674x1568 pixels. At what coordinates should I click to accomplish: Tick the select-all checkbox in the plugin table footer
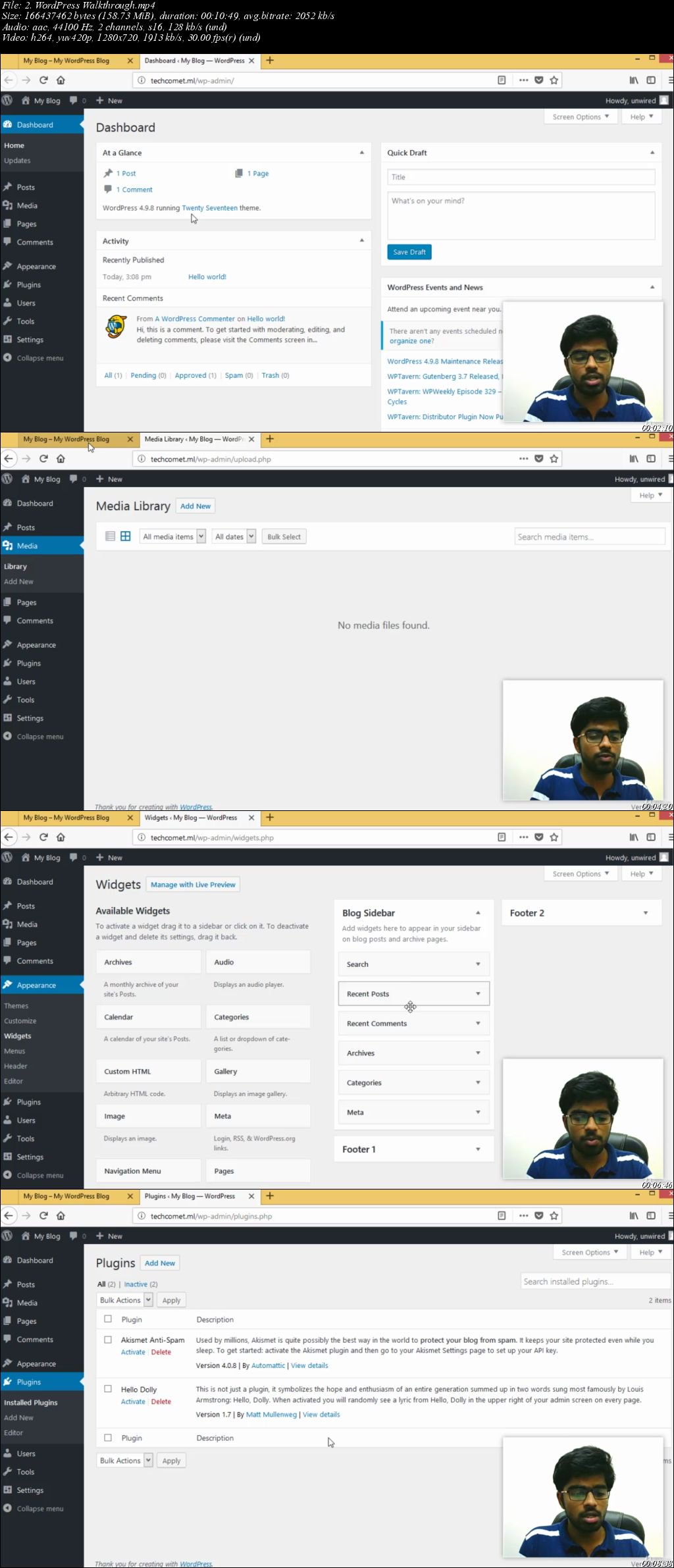[108, 1438]
